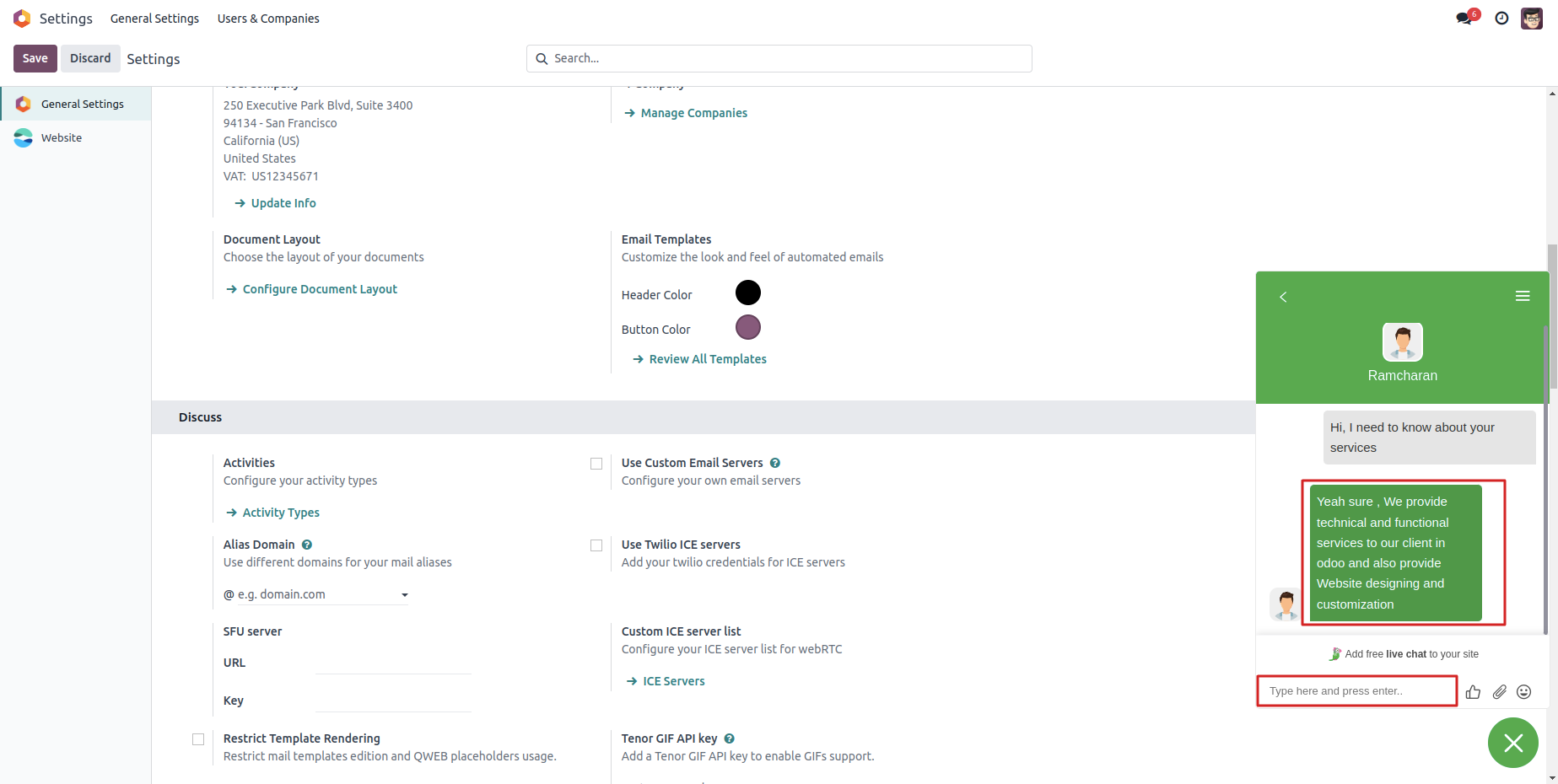
Task: Open the Configure Document Layout link
Action: [x=320, y=289]
